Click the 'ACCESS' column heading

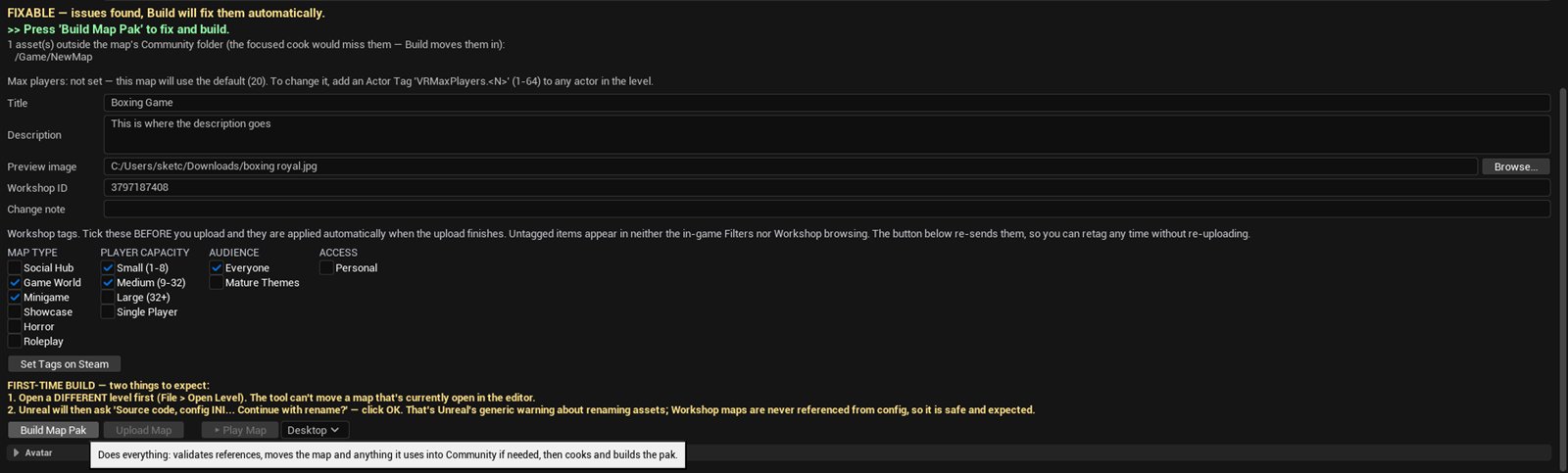[x=338, y=253]
